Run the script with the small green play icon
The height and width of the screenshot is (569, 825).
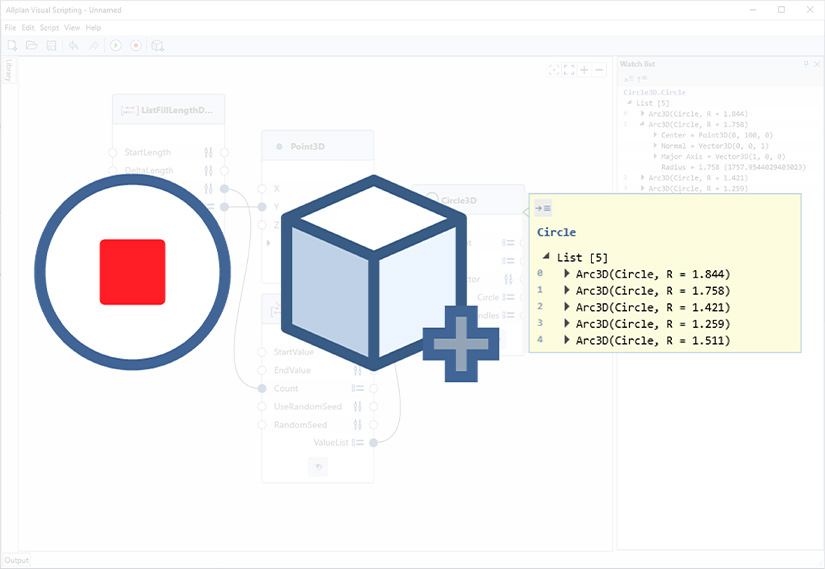coord(116,46)
